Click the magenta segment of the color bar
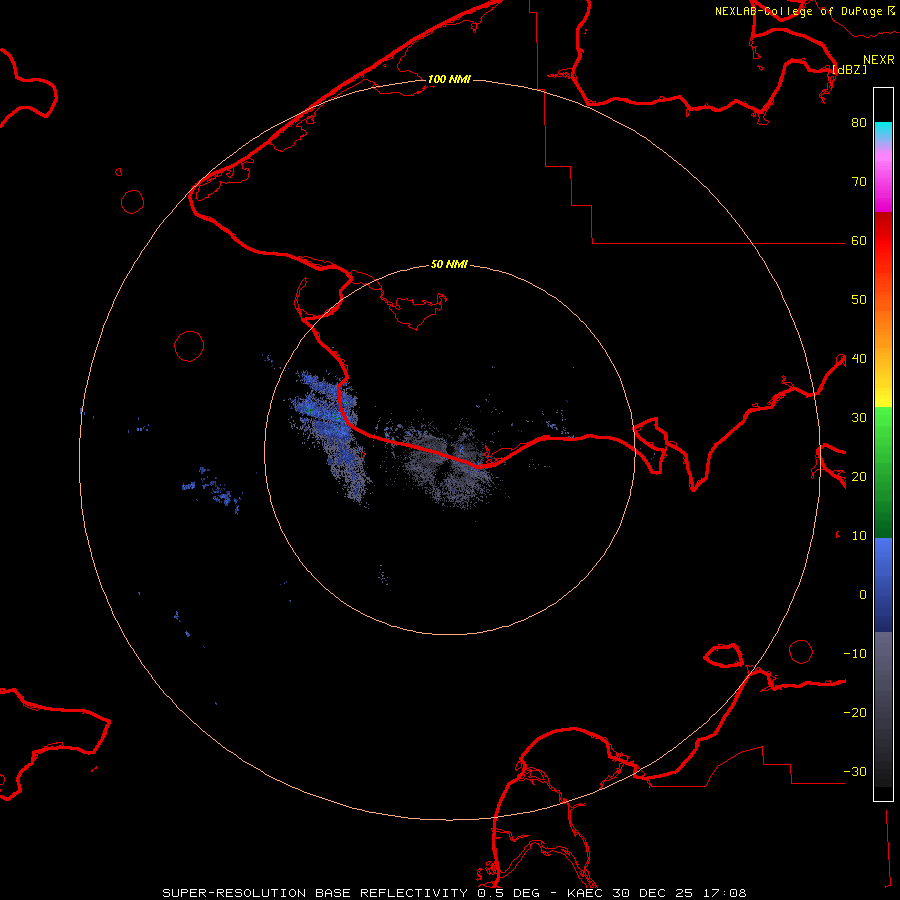The height and width of the screenshot is (900, 900). pyautogui.click(x=883, y=184)
